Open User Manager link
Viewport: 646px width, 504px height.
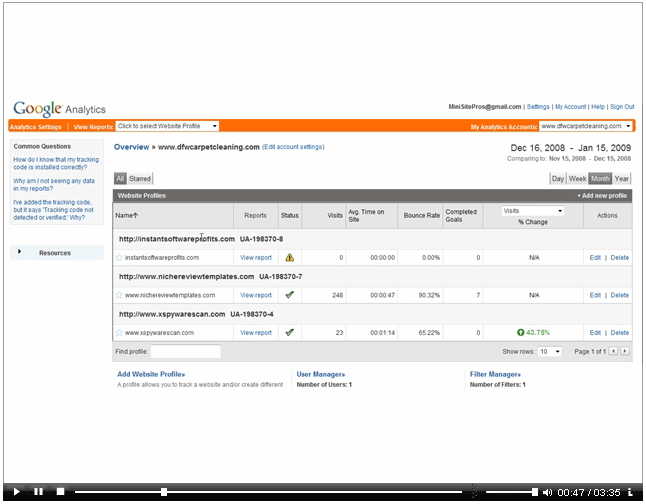321,374
